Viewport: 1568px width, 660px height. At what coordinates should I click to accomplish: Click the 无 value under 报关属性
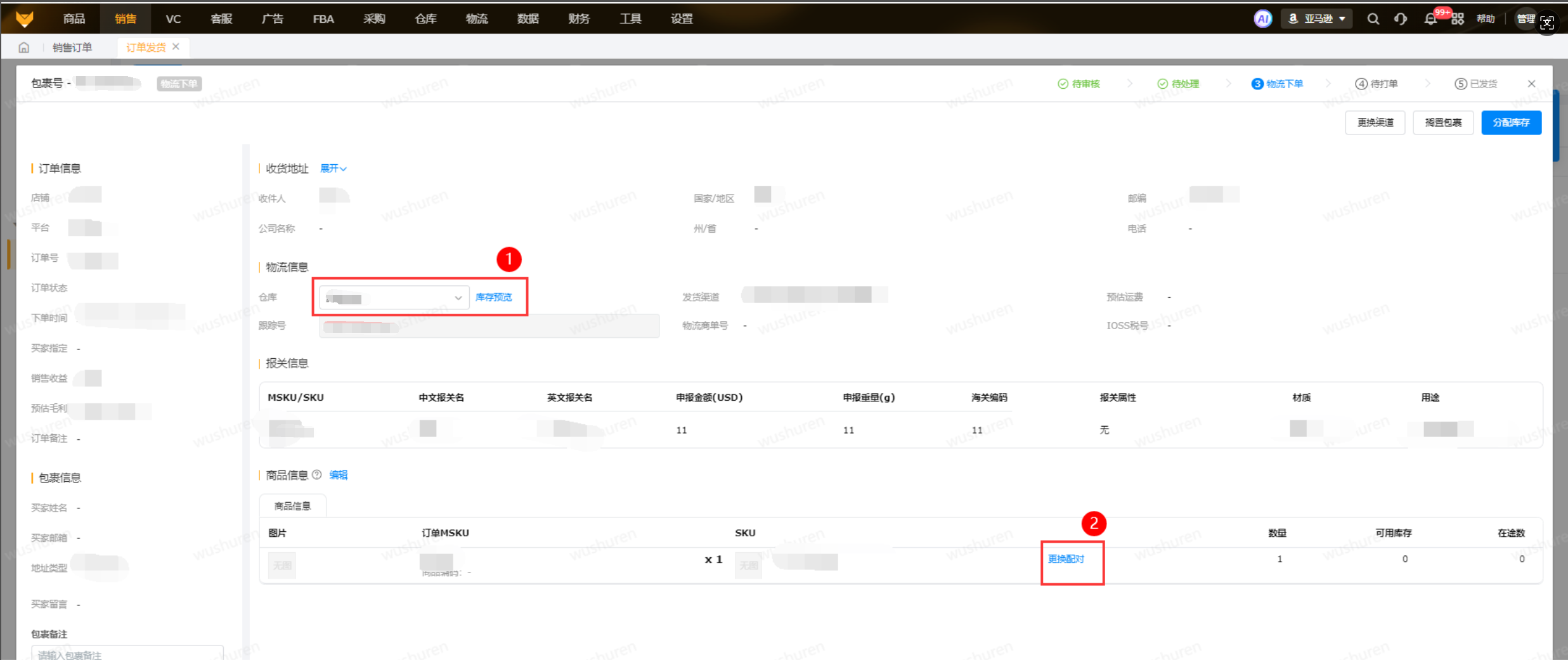(x=1105, y=430)
